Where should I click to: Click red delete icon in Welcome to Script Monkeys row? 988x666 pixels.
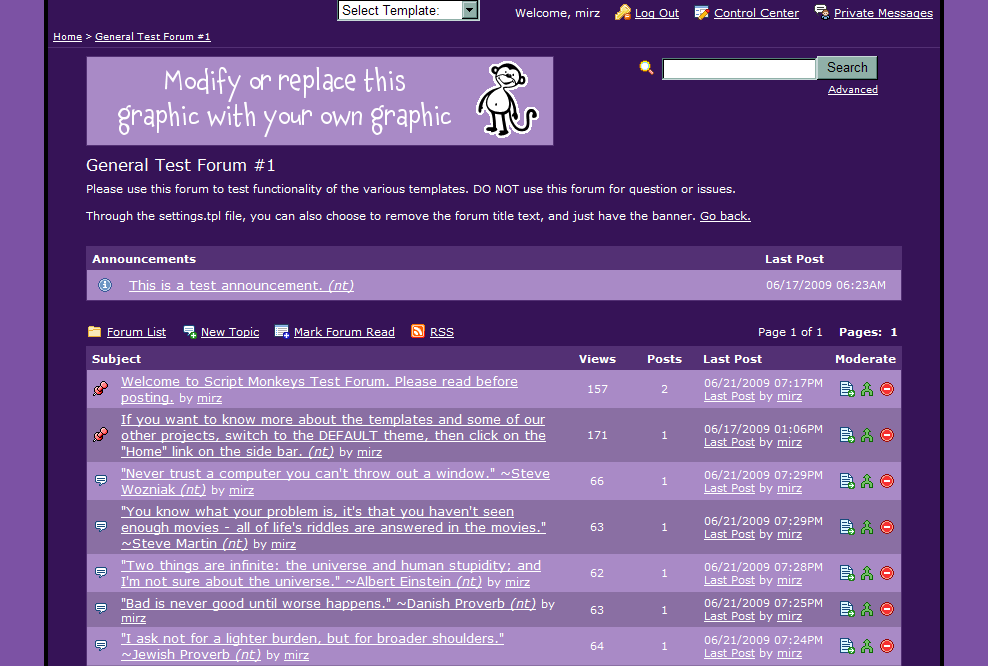coord(887,389)
